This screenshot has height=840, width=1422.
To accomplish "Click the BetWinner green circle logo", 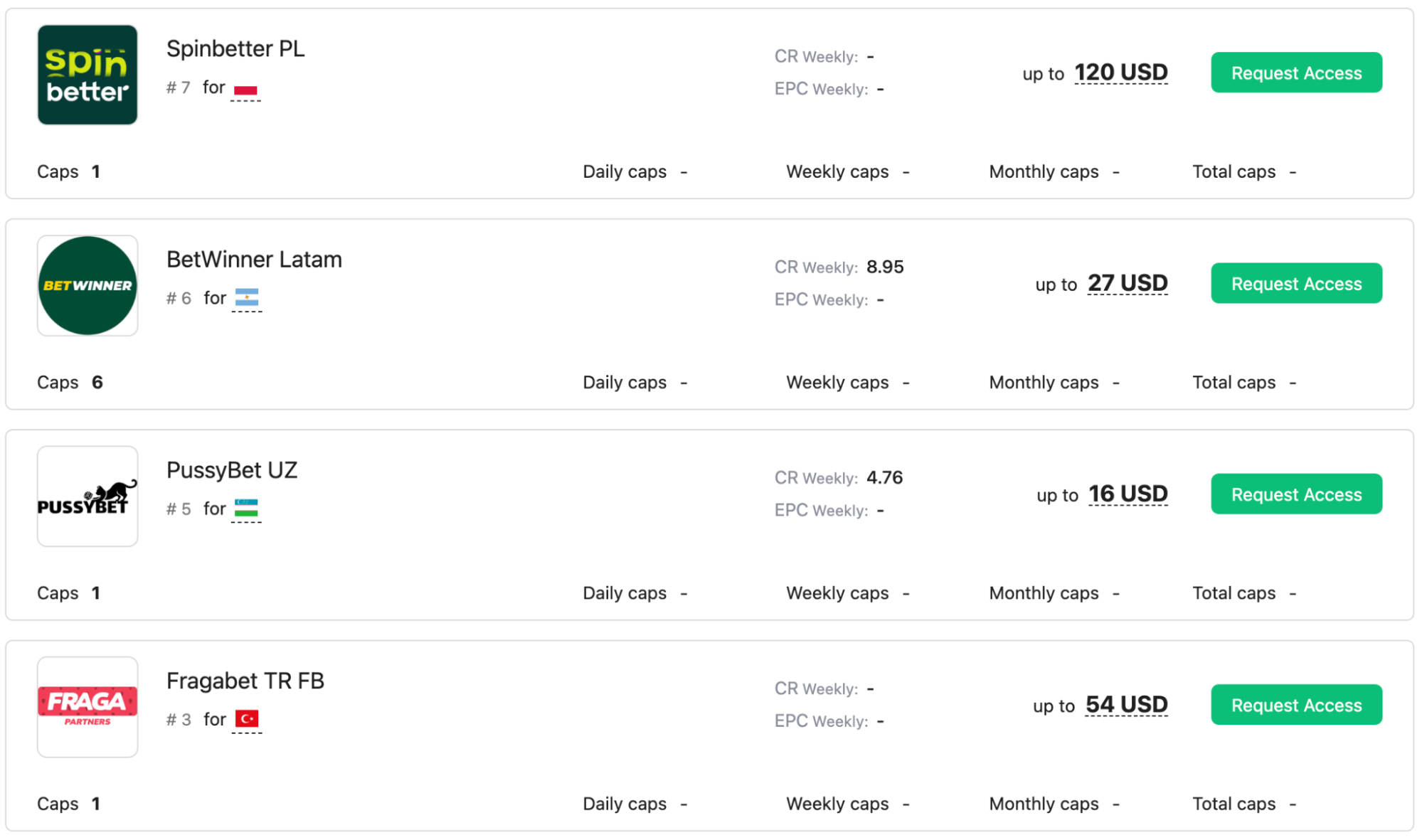I will (87, 285).
